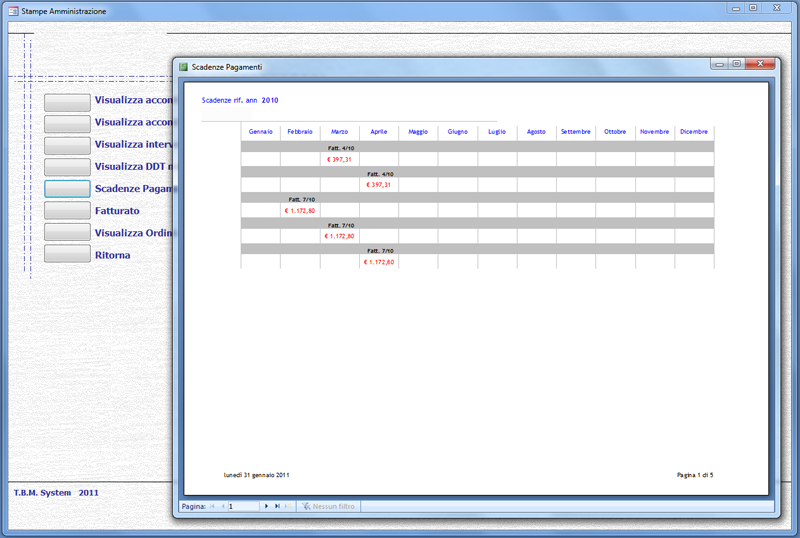Click the Gennaio column header

[261, 132]
